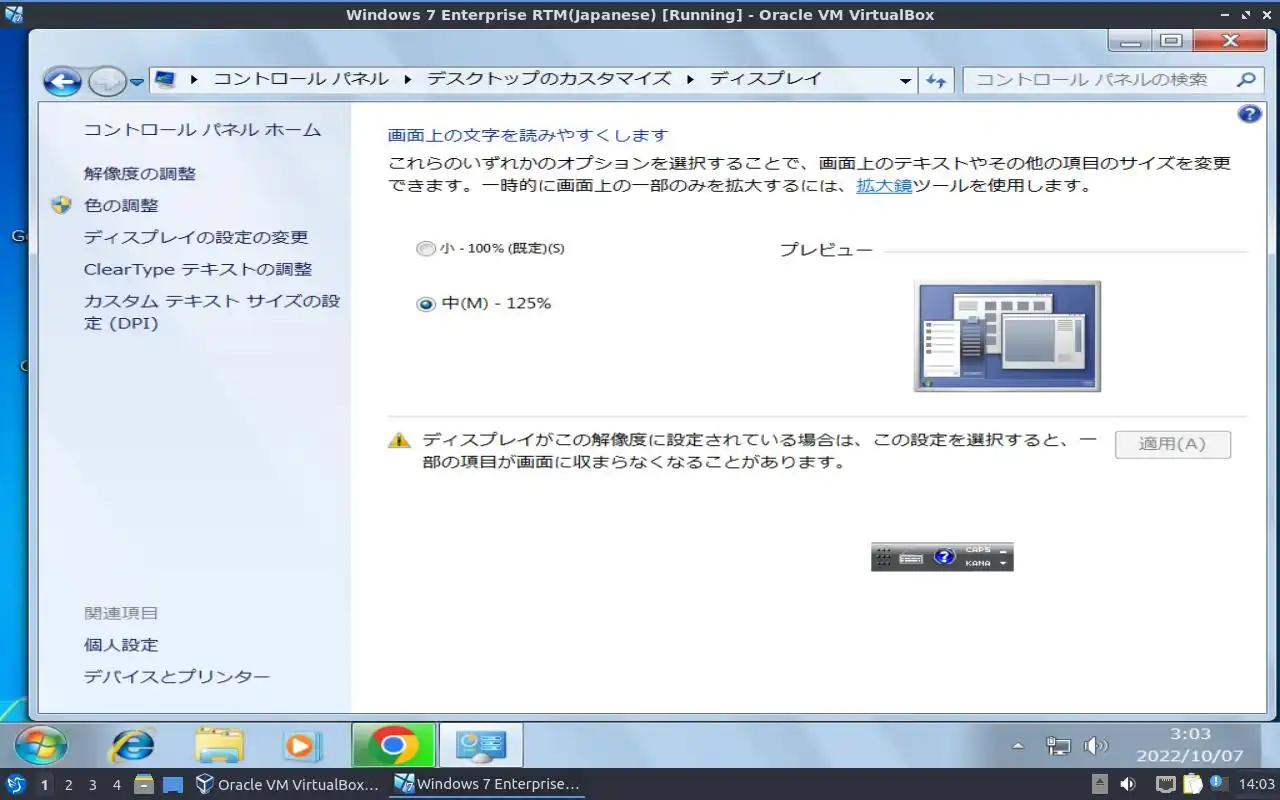Open recent pages dropdown next to nav arrows

137,82
